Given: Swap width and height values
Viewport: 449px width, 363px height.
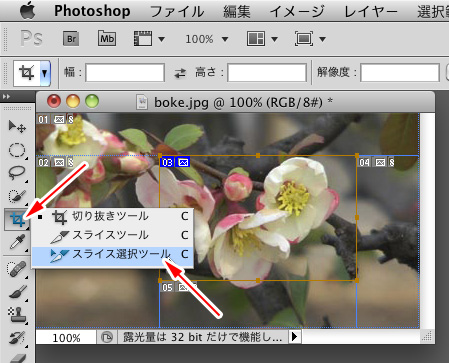Looking at the screenshot, I should (x=180, y=73).
